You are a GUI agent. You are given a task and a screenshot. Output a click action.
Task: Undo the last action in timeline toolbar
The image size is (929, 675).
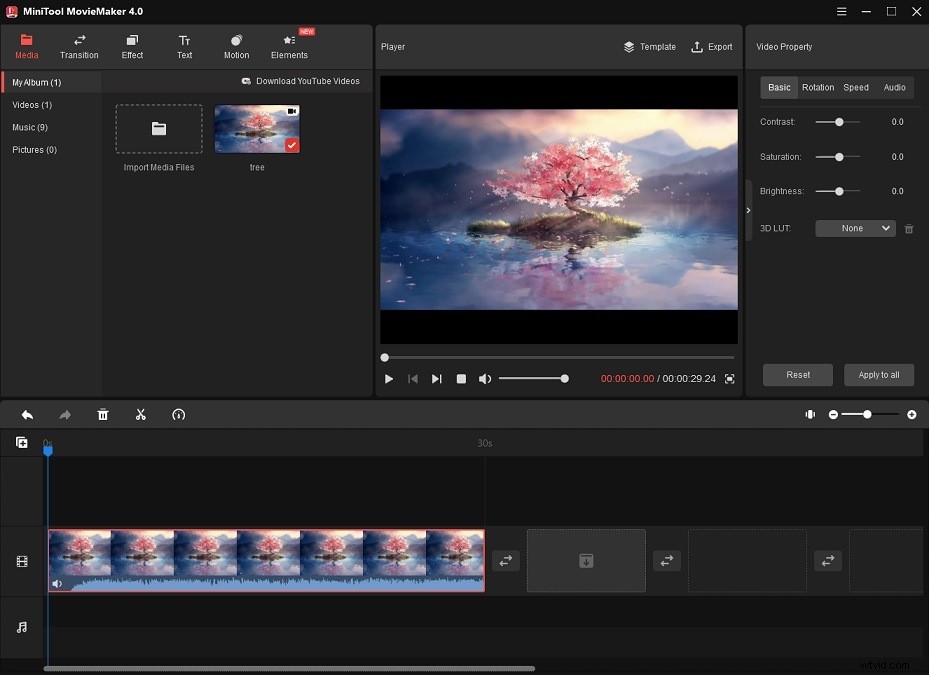tap(27, 414)
